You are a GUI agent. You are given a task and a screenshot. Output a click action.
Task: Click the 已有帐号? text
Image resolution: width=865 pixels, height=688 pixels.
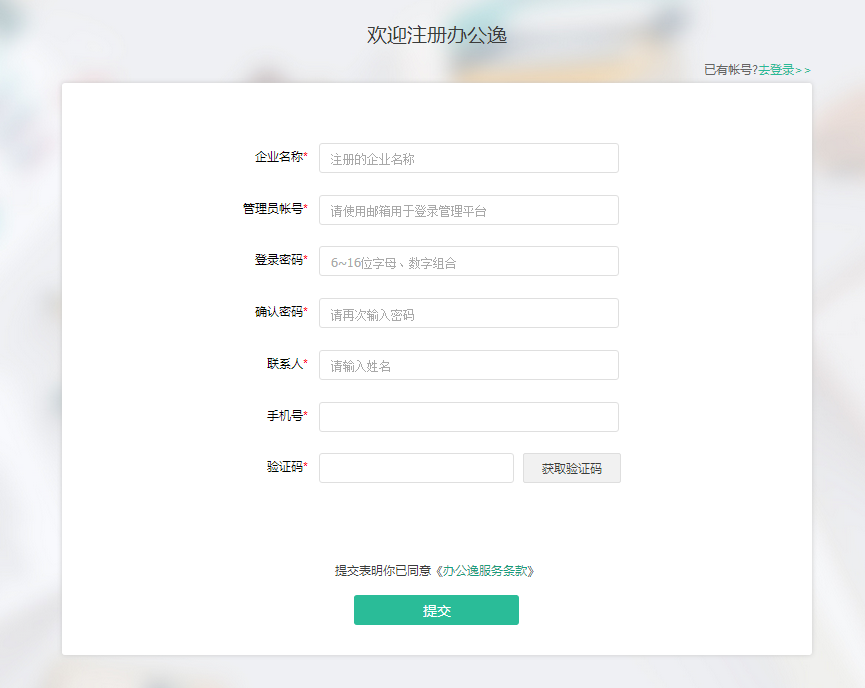point(731,70)
